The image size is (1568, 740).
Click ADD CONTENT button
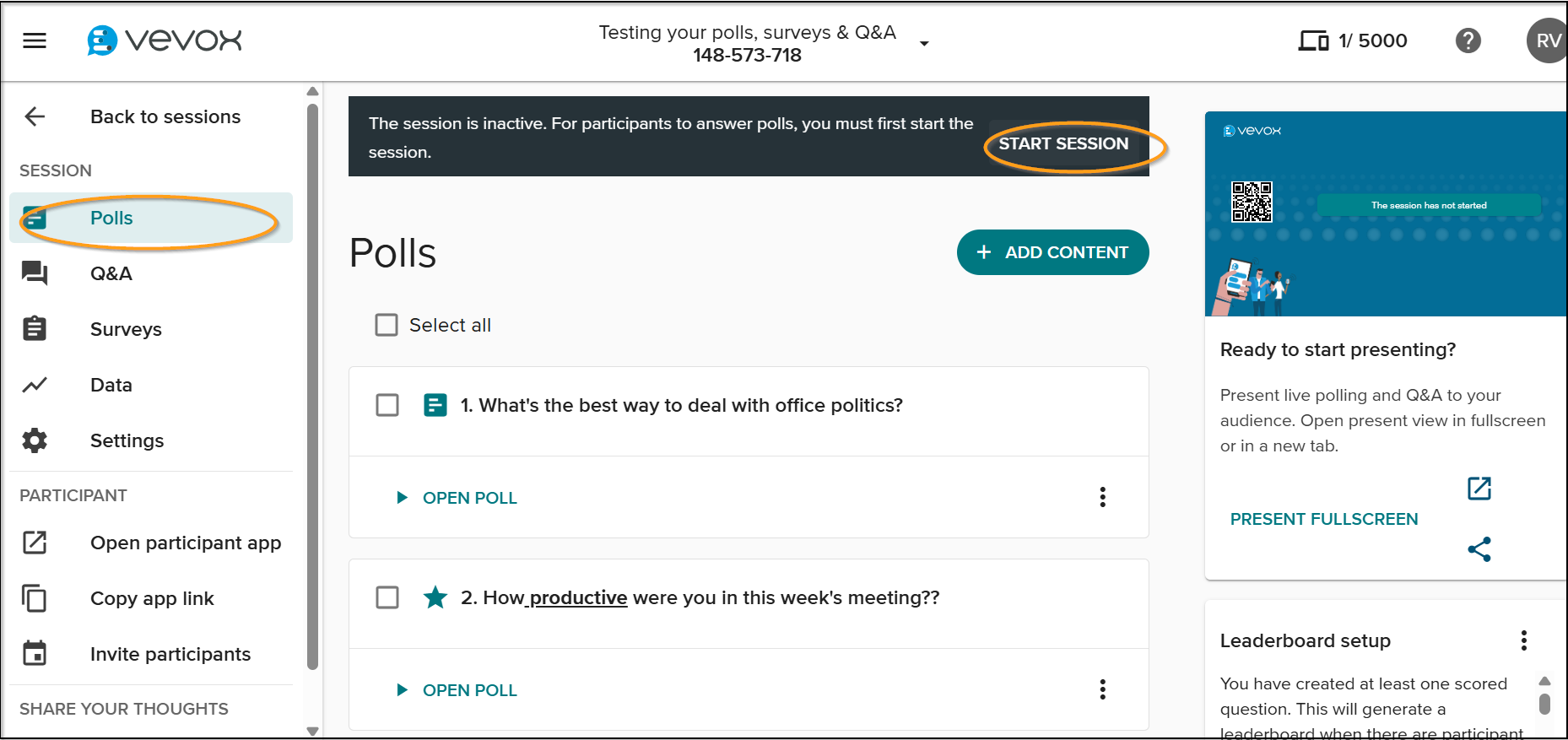click(x=1052, y=252)
